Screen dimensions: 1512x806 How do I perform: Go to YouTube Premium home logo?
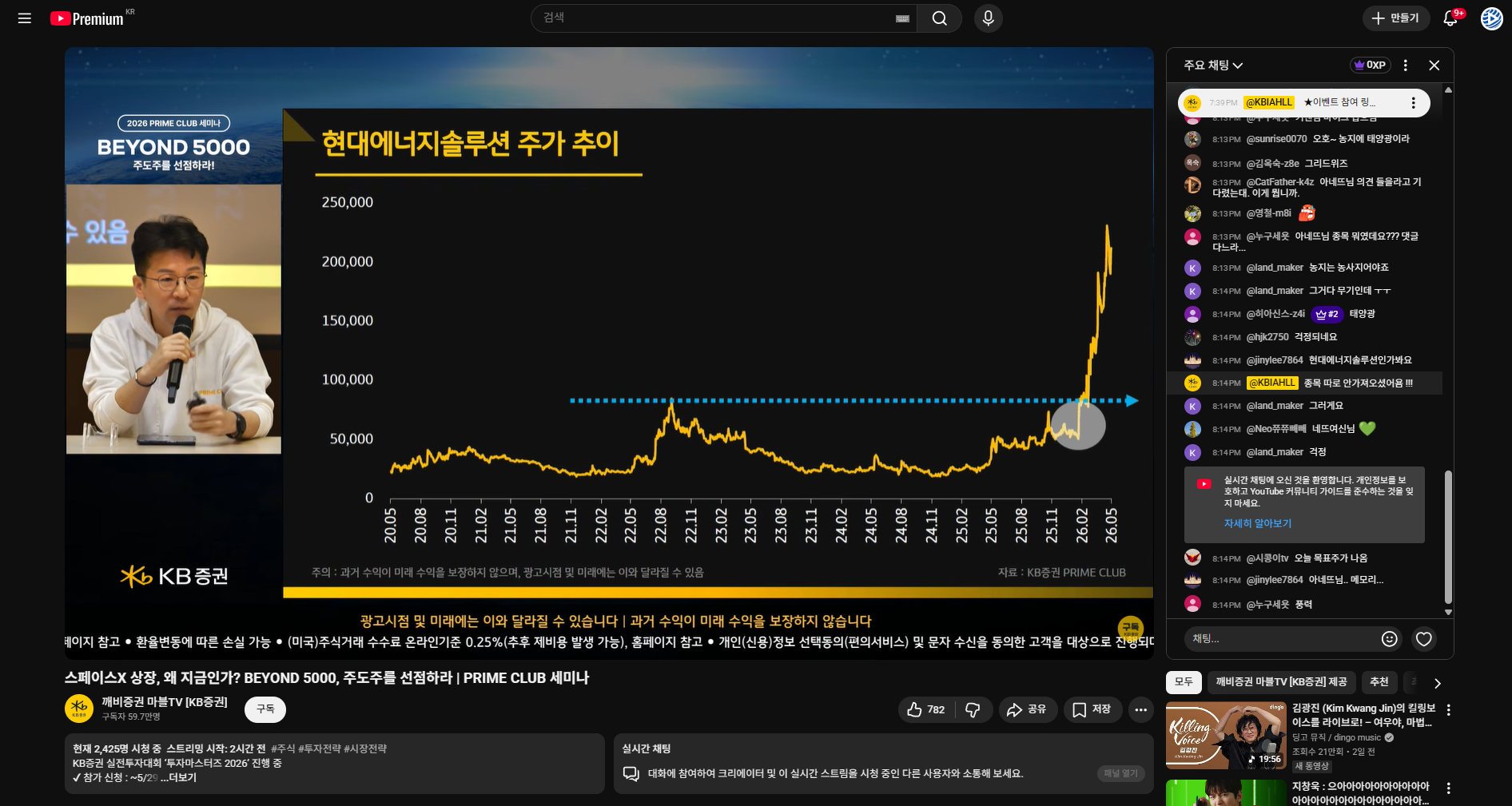point(87,18)
